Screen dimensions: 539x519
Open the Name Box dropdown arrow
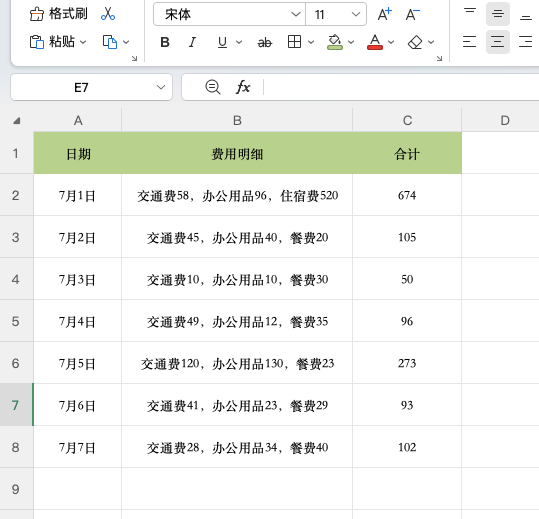161,87
